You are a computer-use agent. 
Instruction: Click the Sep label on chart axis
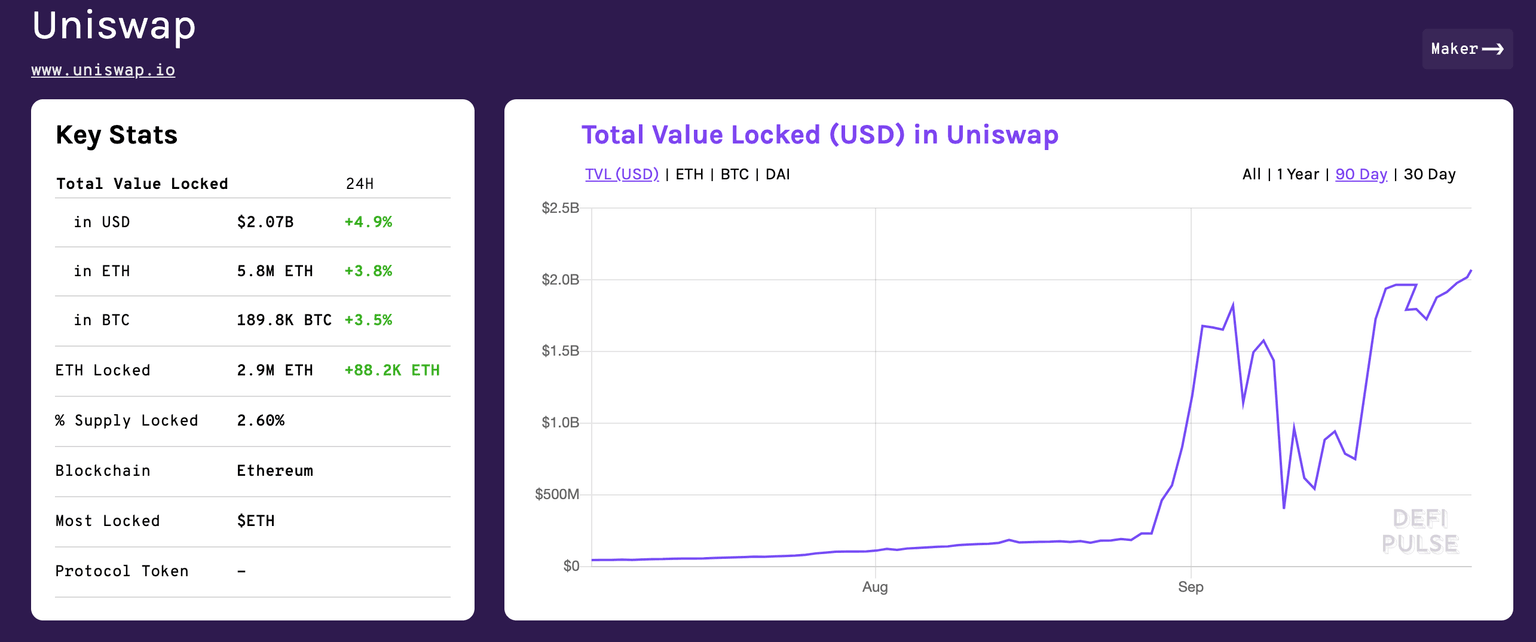tap(1190, 587)
